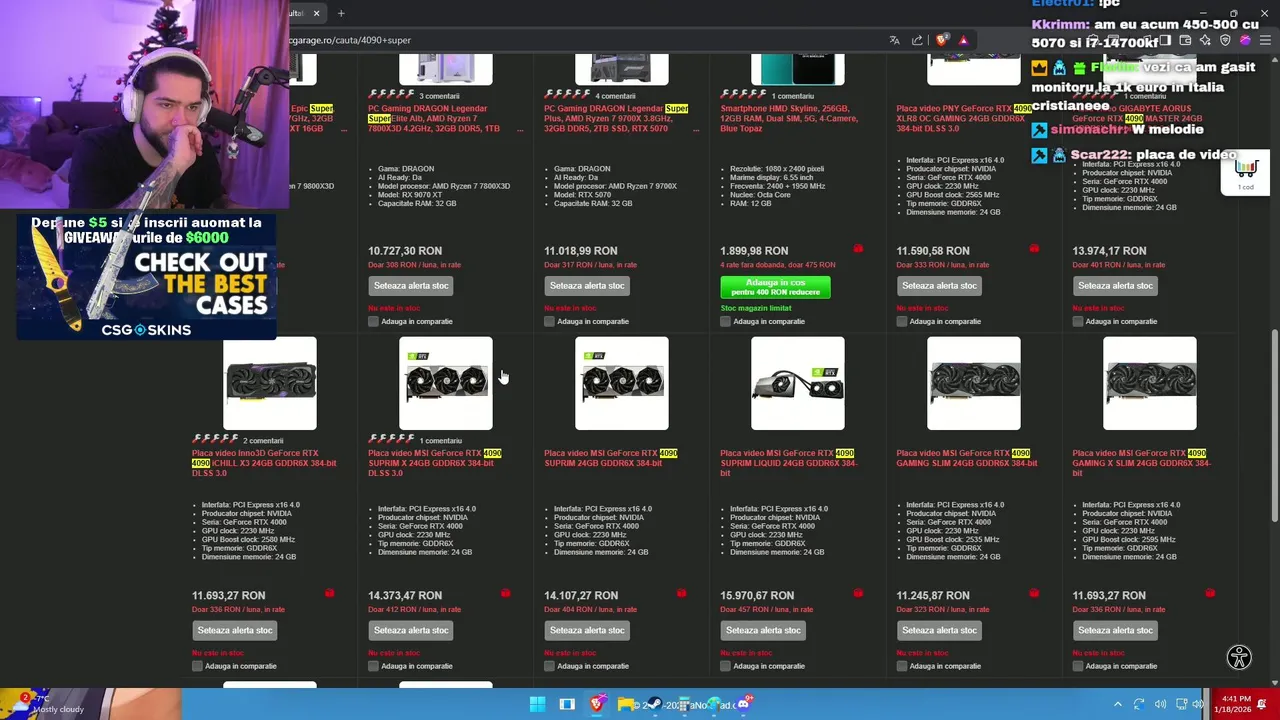Open the 2 comentarii reviews link
The image size is (1280, 720).
263,441
